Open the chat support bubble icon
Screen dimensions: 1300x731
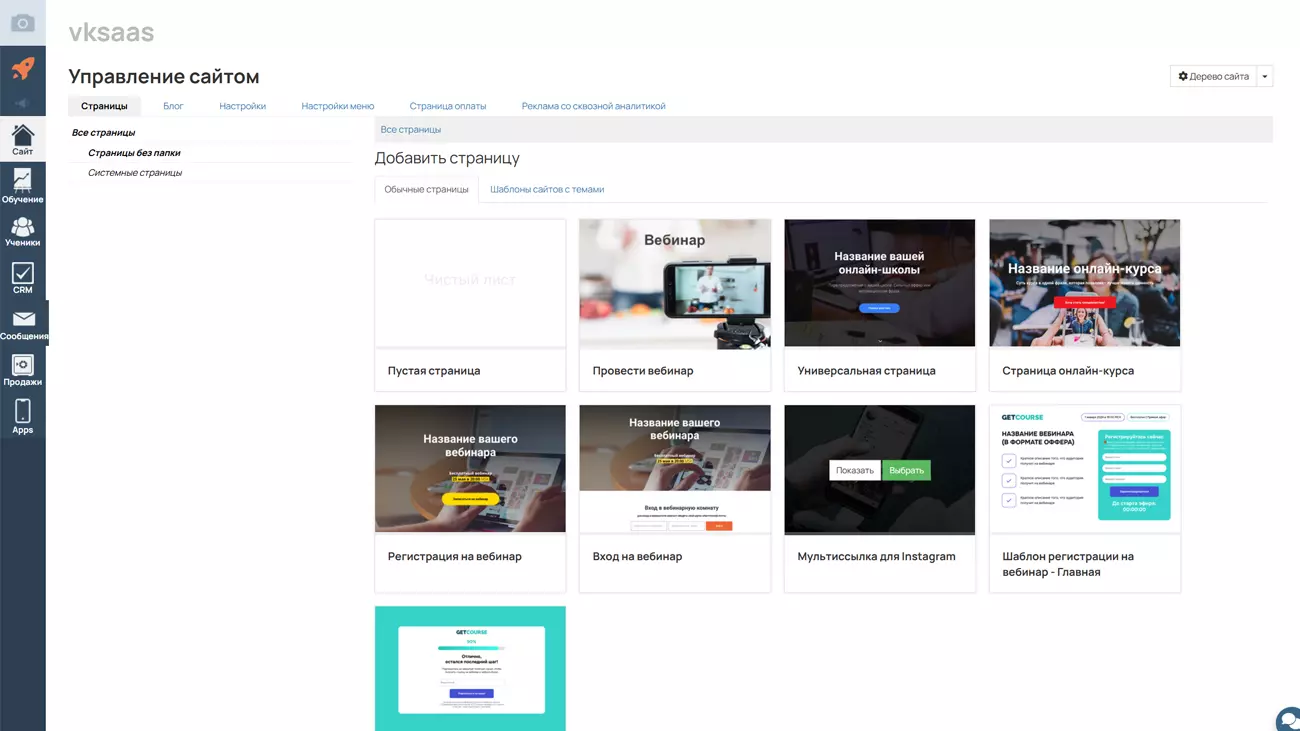pos(1288,719)
